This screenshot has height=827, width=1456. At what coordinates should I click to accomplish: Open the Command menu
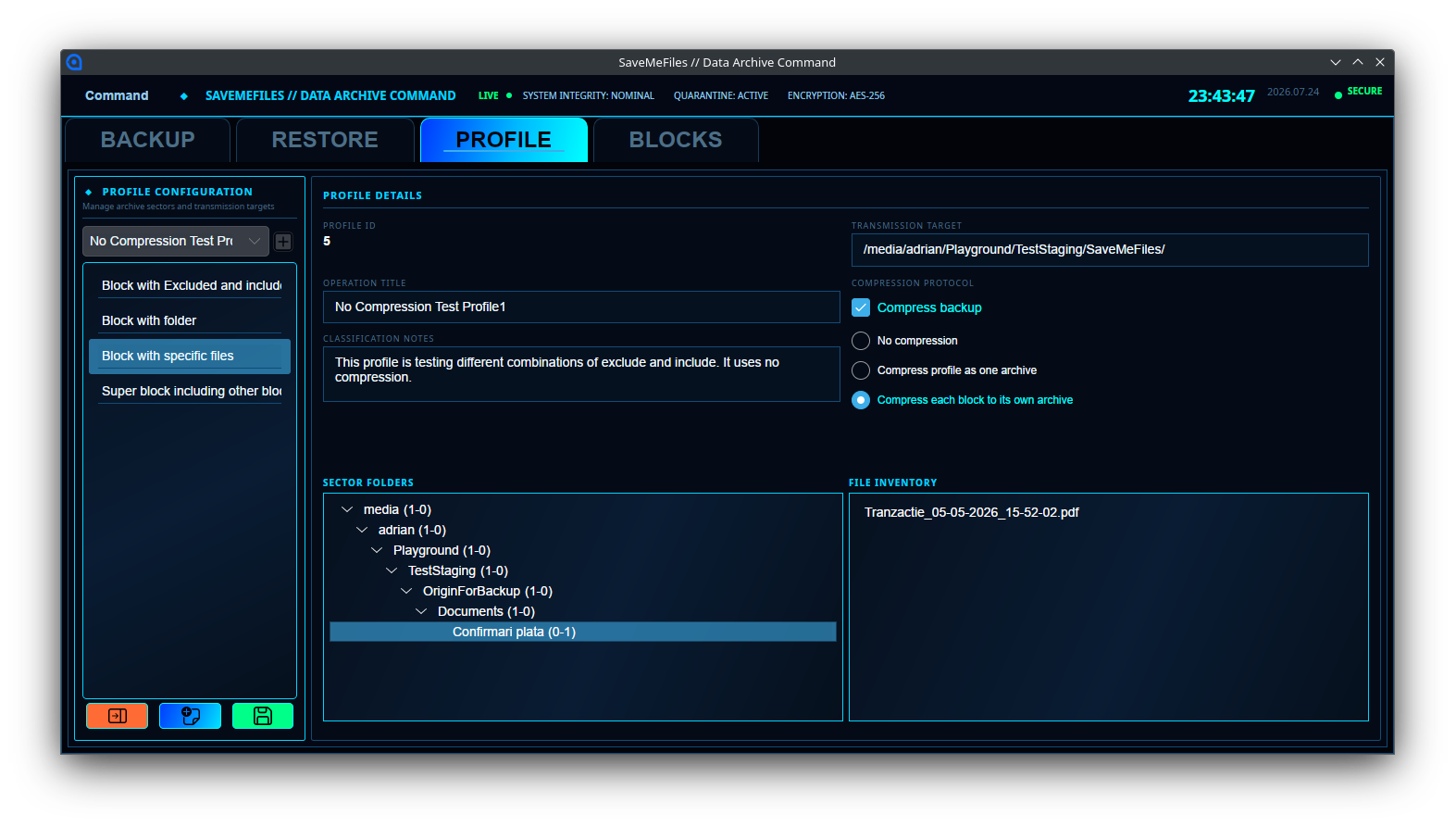tap(117, 95)
